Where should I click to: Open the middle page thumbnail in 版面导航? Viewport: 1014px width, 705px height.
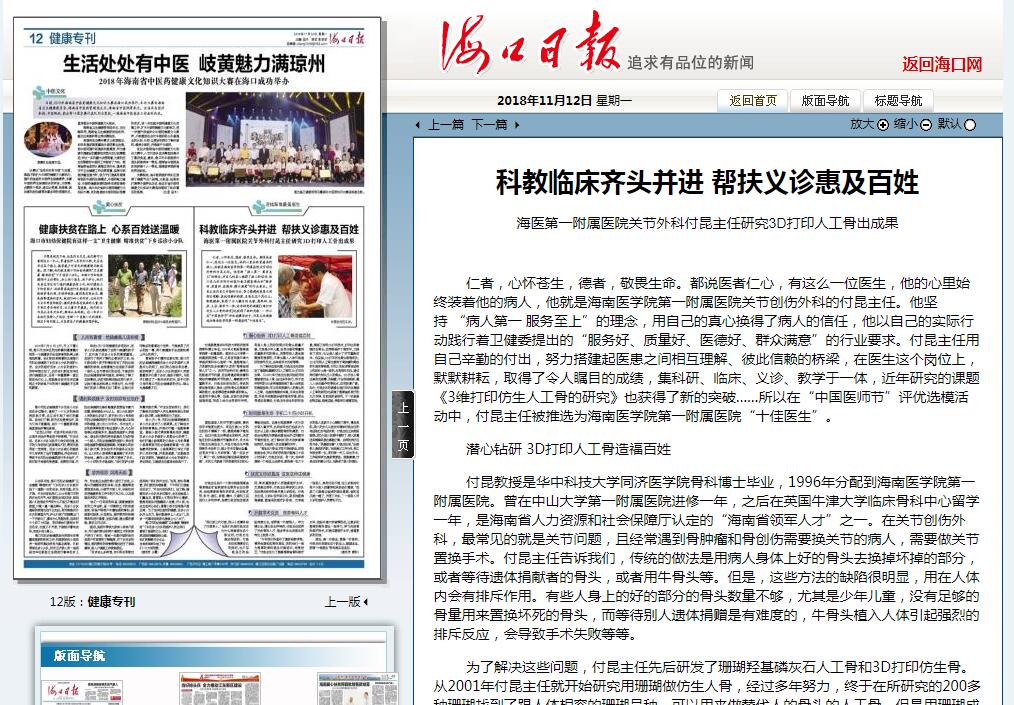coord(220,689)
